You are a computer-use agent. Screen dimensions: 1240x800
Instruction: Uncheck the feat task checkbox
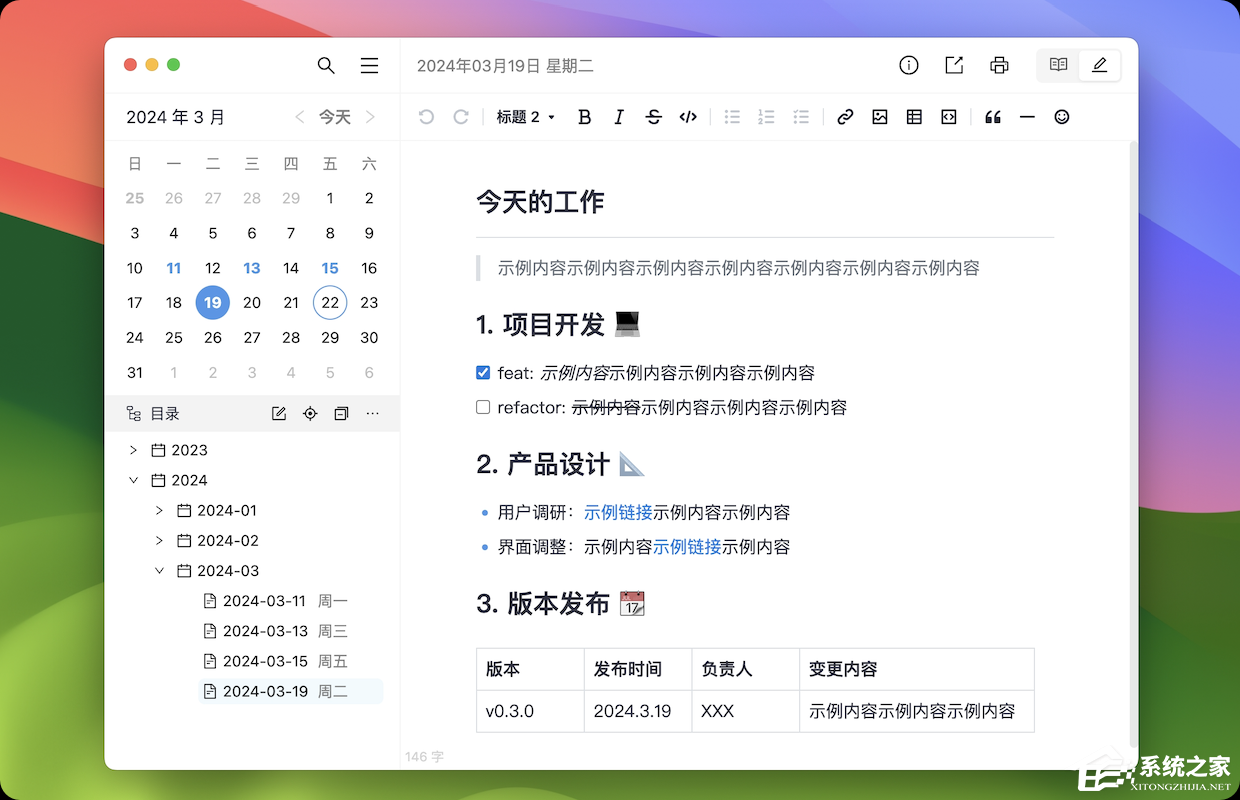pyautogui.click(x=483, y=373)
